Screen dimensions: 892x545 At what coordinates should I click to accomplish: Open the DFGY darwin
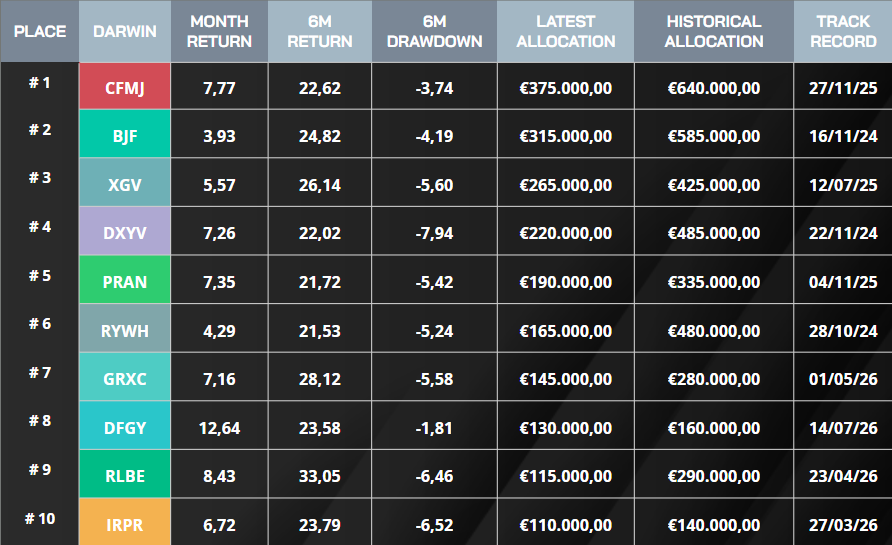point(125,426)
